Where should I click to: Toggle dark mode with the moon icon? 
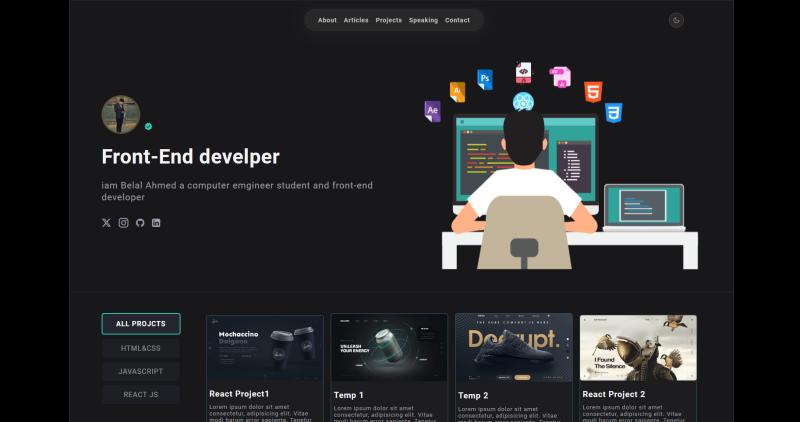pos(676,20)
